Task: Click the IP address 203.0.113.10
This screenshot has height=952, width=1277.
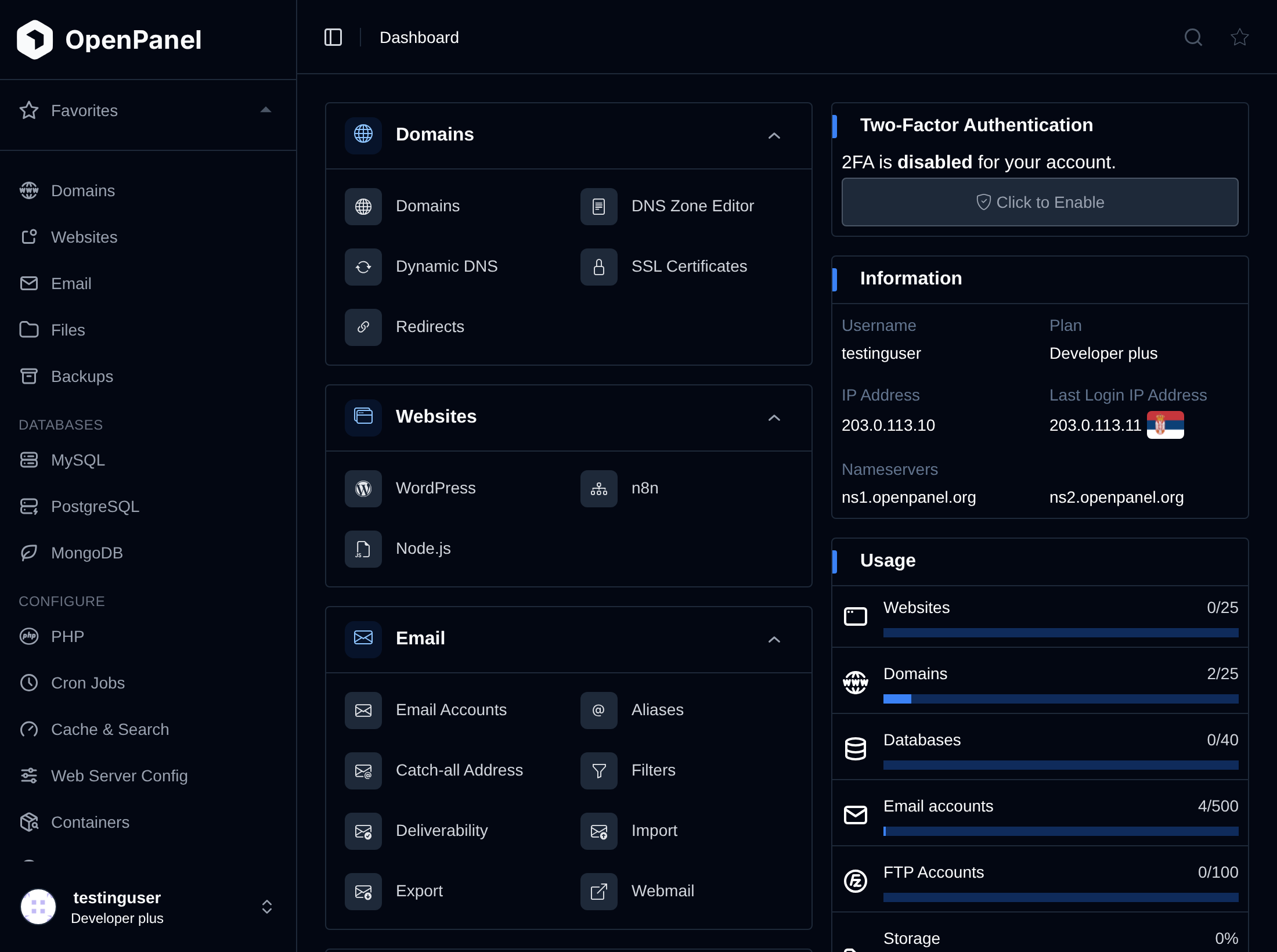Action: click(x=888, y=425)
